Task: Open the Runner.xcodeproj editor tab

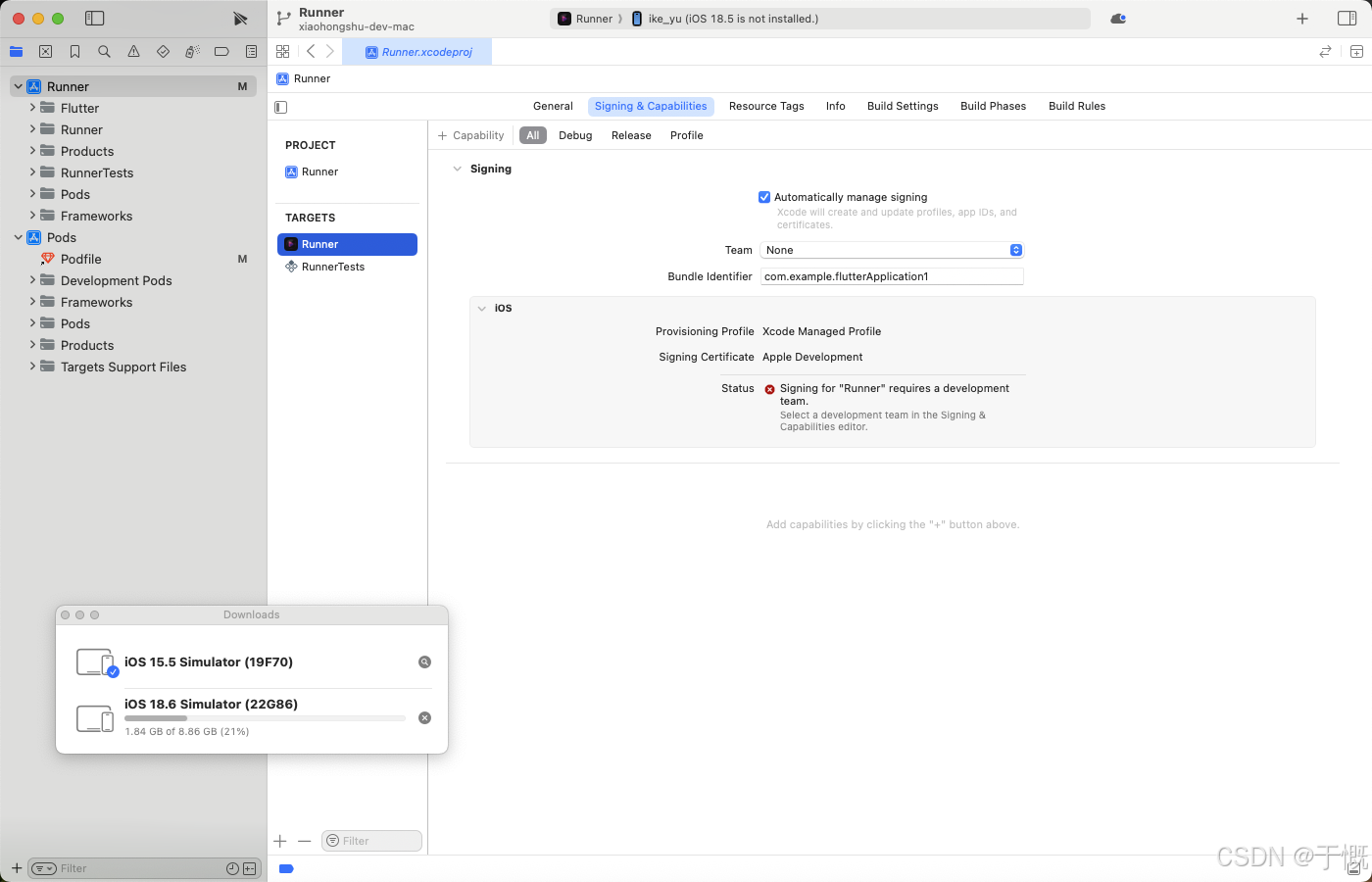Action: (x=417, y=52)
